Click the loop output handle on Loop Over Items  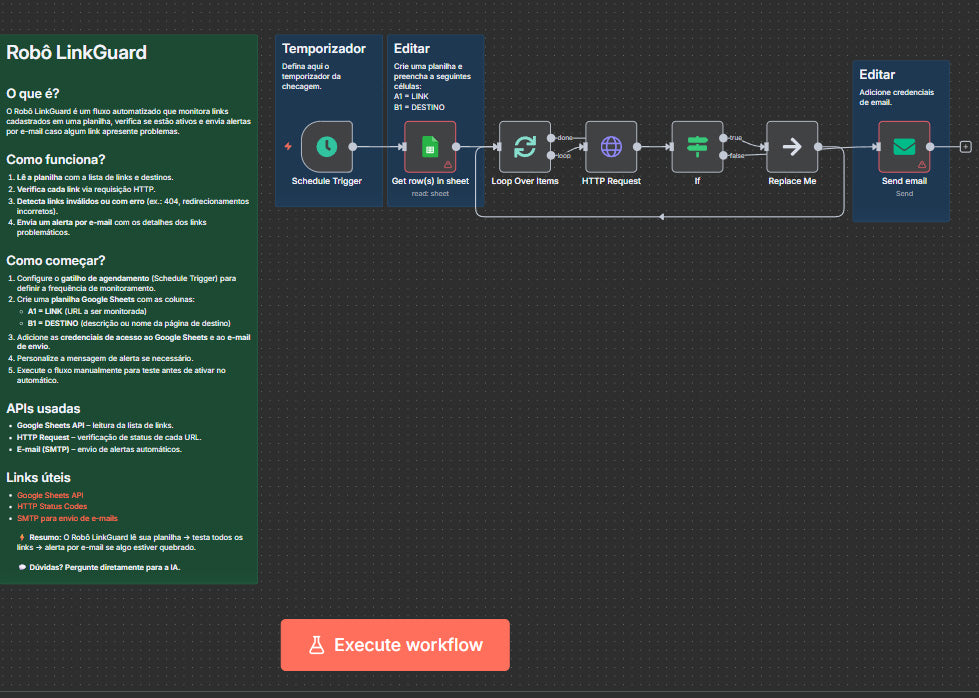coord(552,156)
